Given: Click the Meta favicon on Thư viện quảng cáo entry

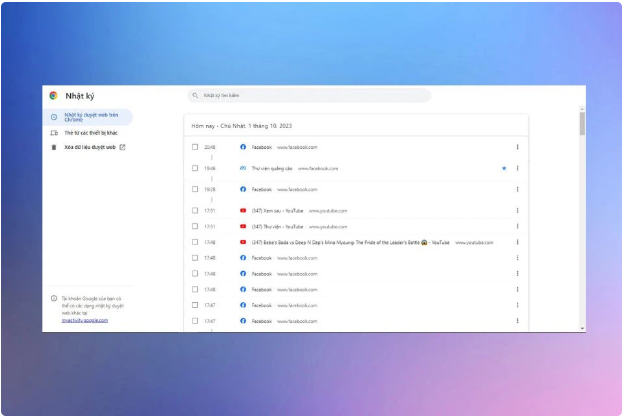Looking at the screenshot, I should (x=243, y=168).
